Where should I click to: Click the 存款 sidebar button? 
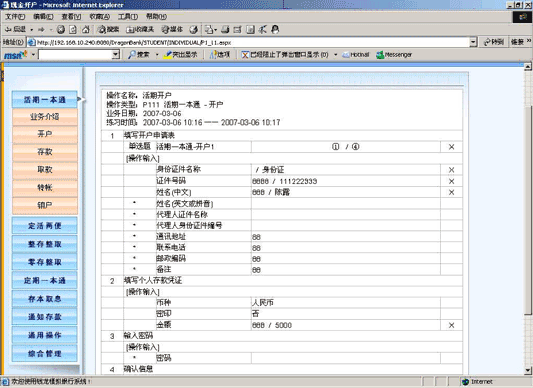[x=45, y=152]
